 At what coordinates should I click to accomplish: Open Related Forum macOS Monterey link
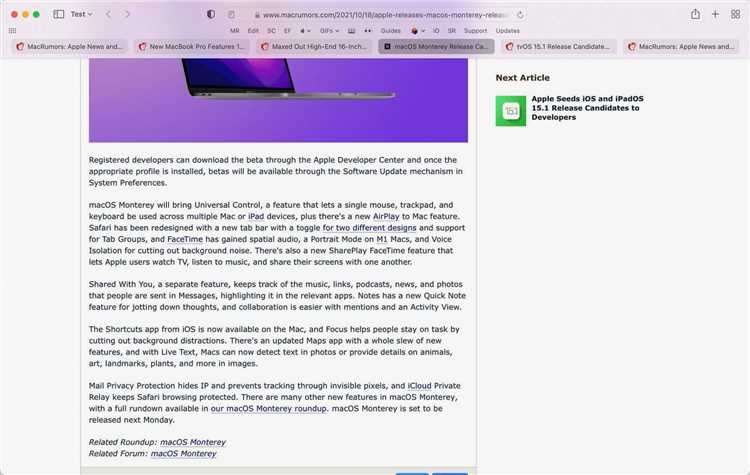pyautogui.click(x=184, y=453)
